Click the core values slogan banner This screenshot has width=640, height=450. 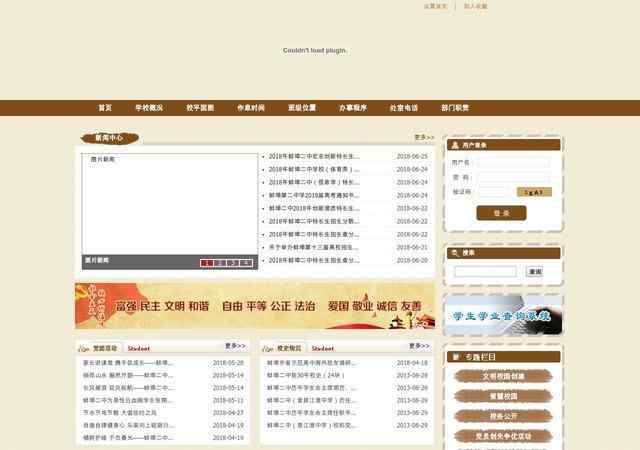pos(255,306)
